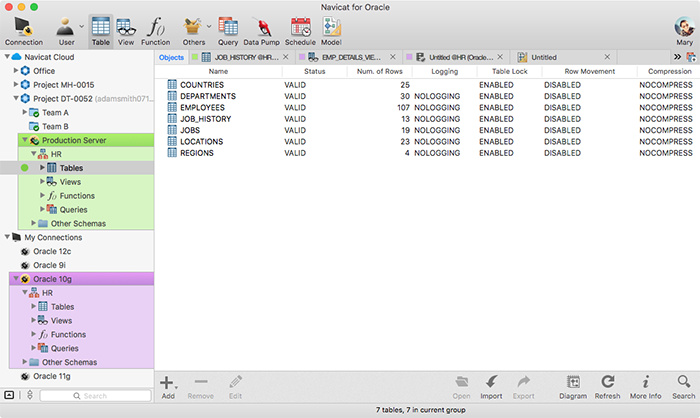Image resolution: width=700 pixels, height=418 pixels.
Task: Toggle the sidebar panel icon at bottom left
Action: click(x=9, y=395)
